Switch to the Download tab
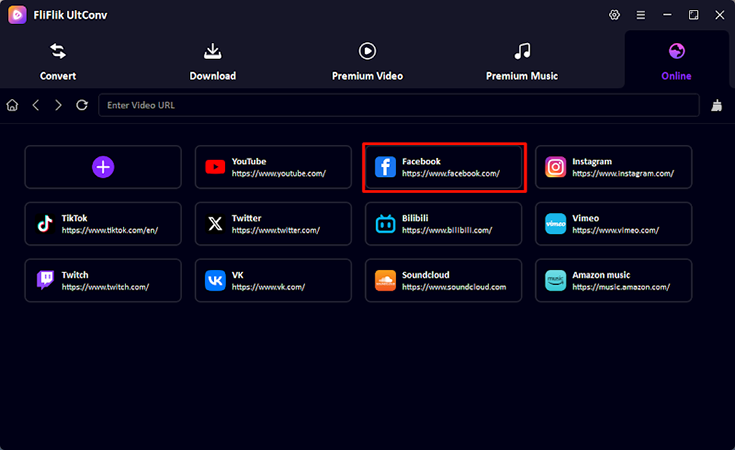735x450 pixels. (212, 62)
